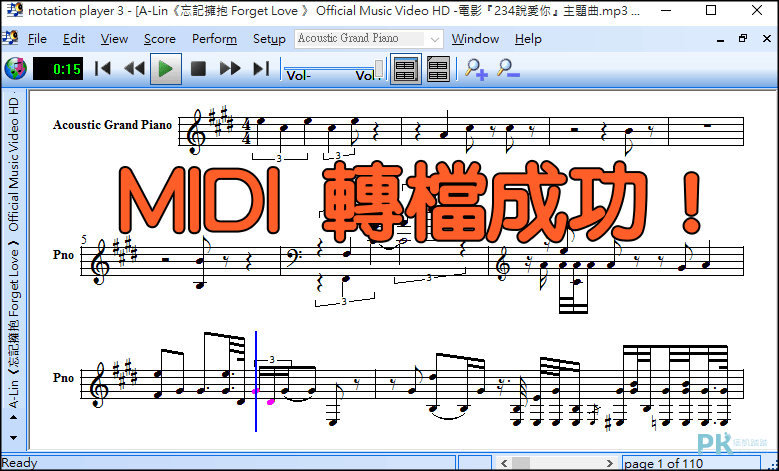Click the rewind button
The width and height of the screenshot is (779, 471).
[x=134, y=69]
